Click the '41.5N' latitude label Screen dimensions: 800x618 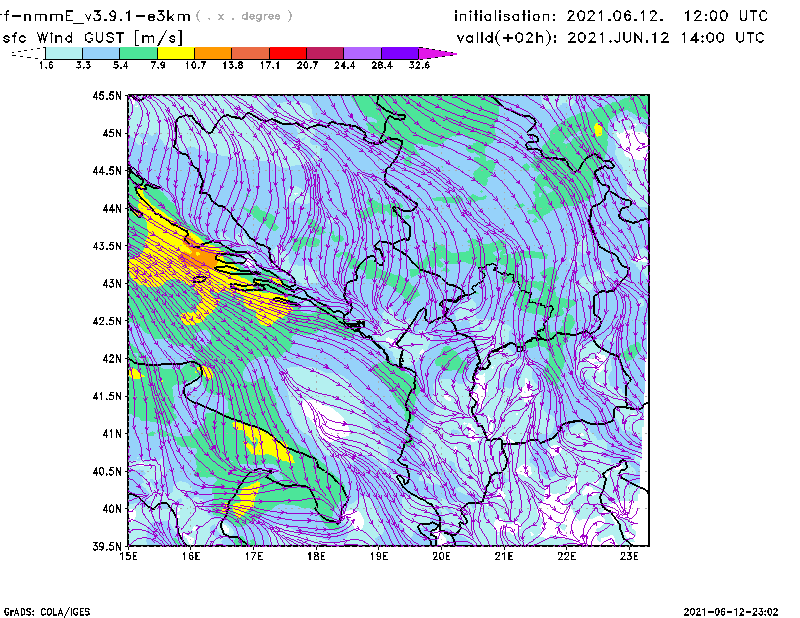(107, 396)
